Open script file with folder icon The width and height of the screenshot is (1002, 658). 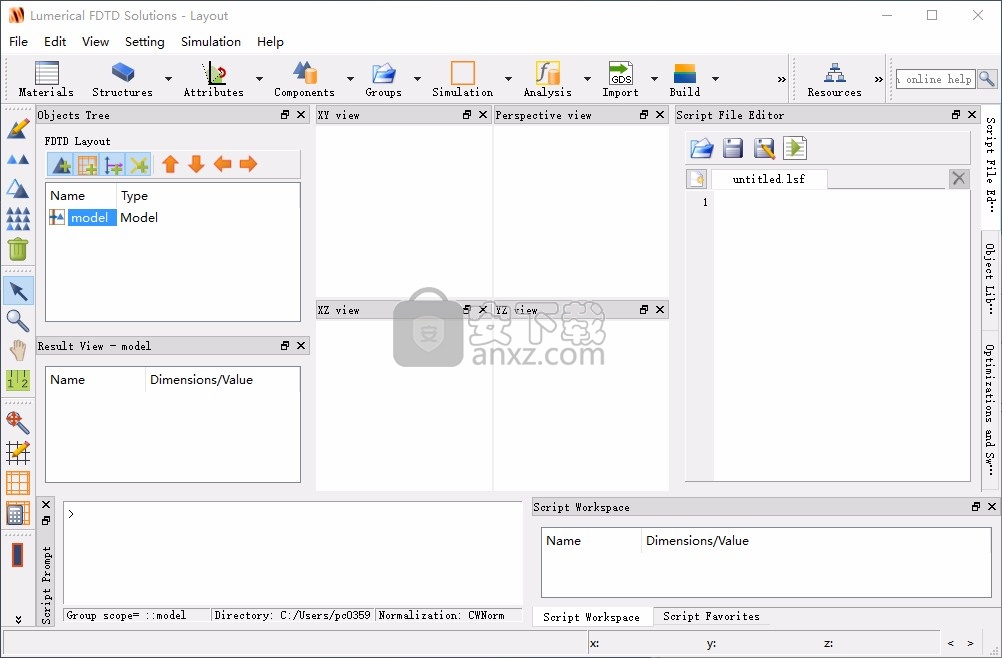[x=702, y=148]
